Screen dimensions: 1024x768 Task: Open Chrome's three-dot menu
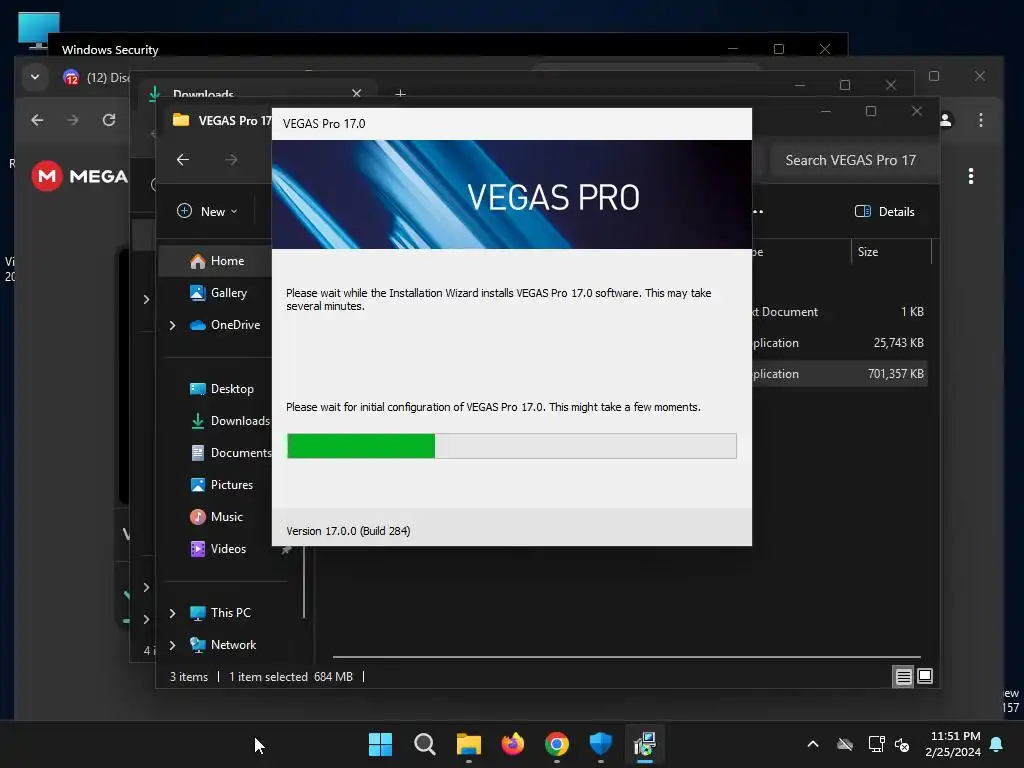pos(980,120)
